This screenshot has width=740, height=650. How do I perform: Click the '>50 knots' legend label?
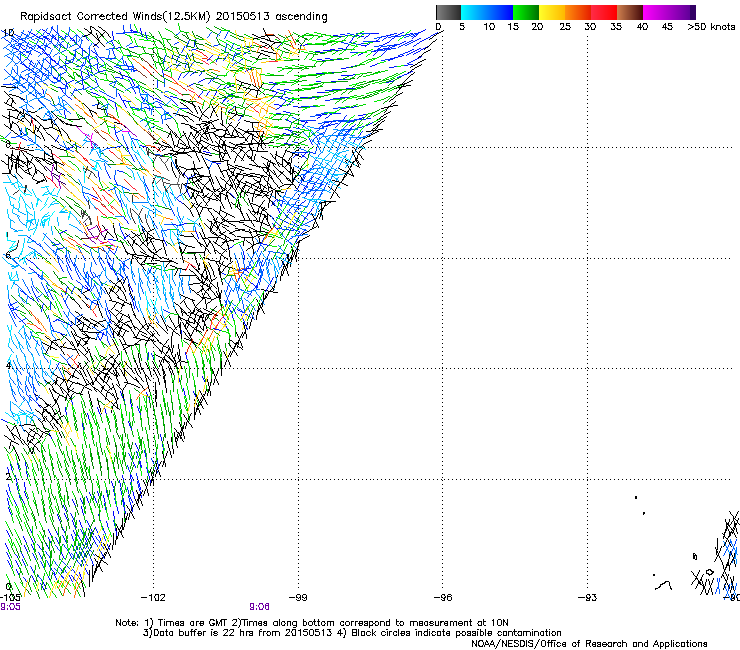click(711, 27)
